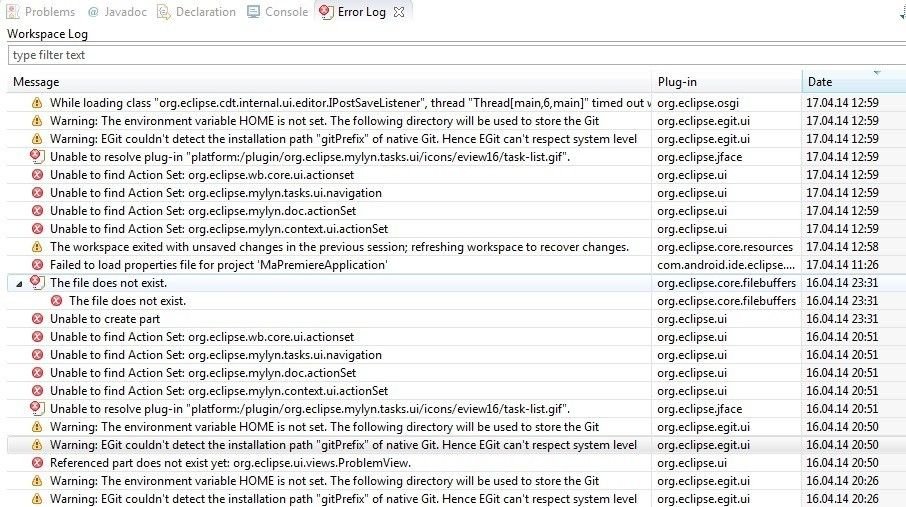Sort by the Date column header
Image resolution: width=906 pixels, height=507 pixels.
854,82
